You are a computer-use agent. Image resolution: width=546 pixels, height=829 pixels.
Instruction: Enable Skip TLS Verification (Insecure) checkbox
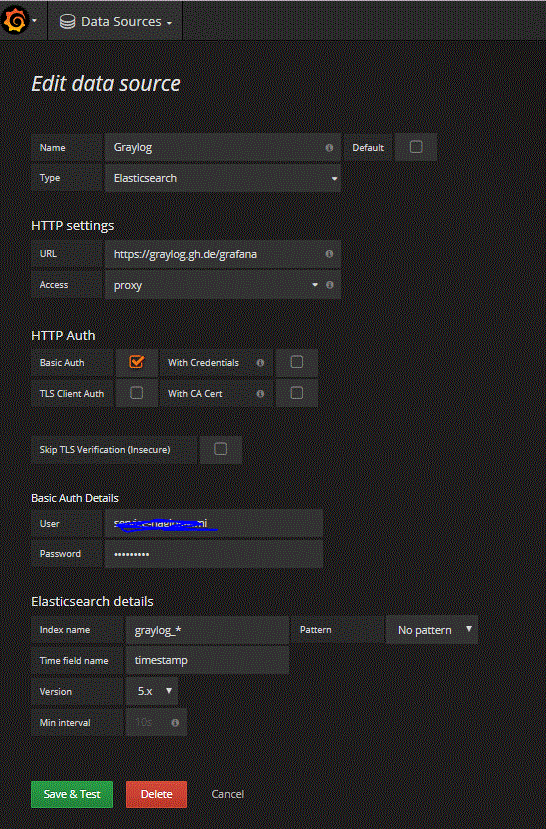coord(220,449)
